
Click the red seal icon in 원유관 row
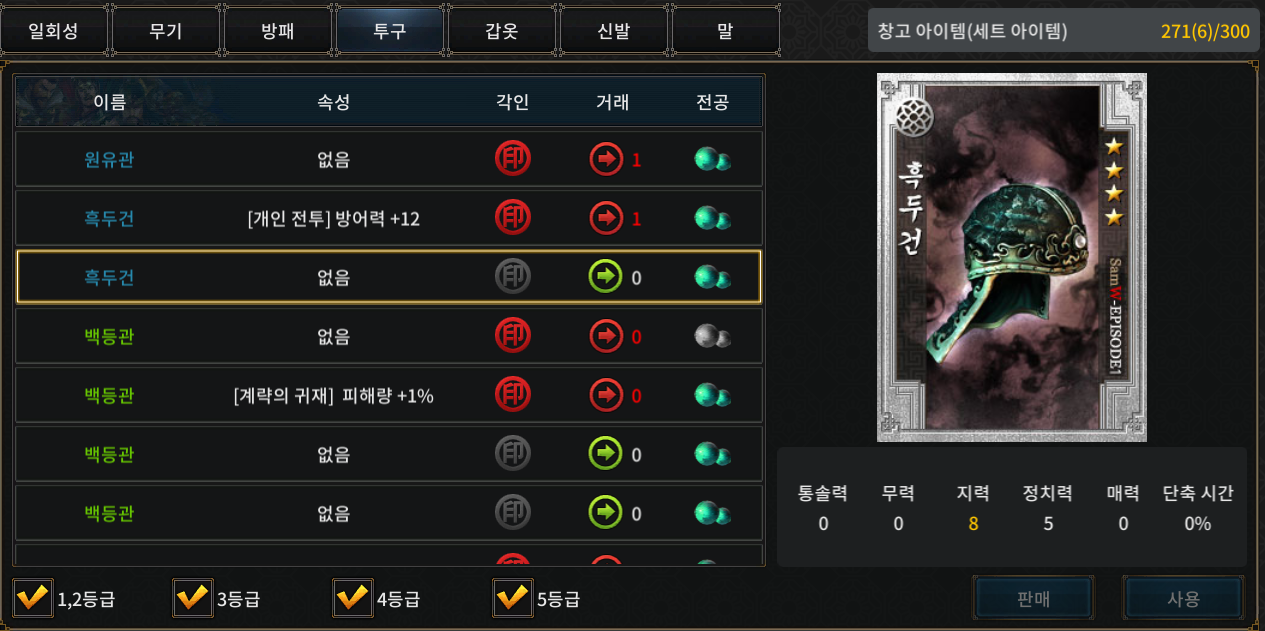tap(513, 159)
